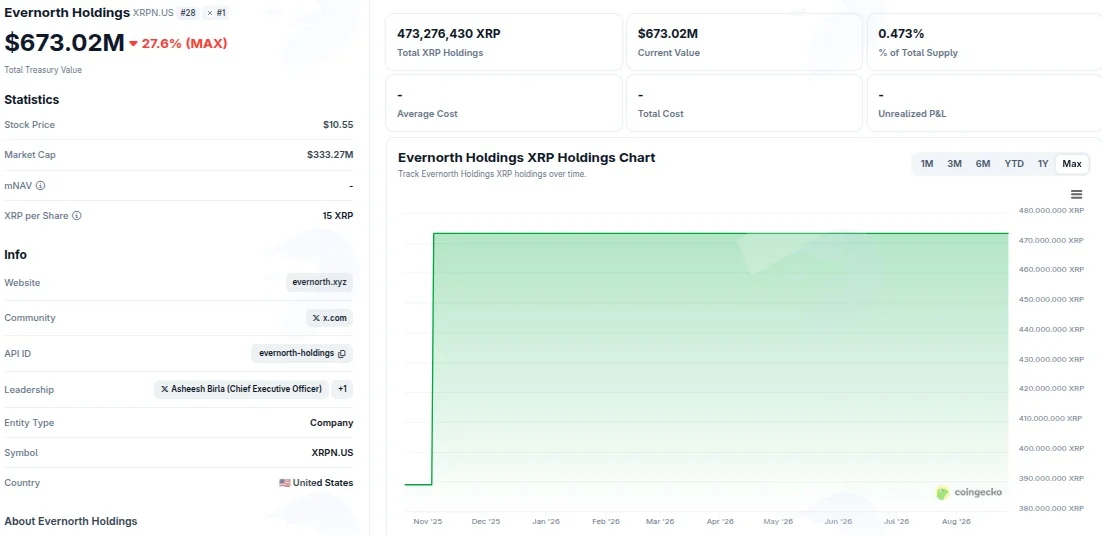Click the Statistics section heading
Viewport: 1102px width, 535px height.
pyautogui.click(x=32, y=100)
